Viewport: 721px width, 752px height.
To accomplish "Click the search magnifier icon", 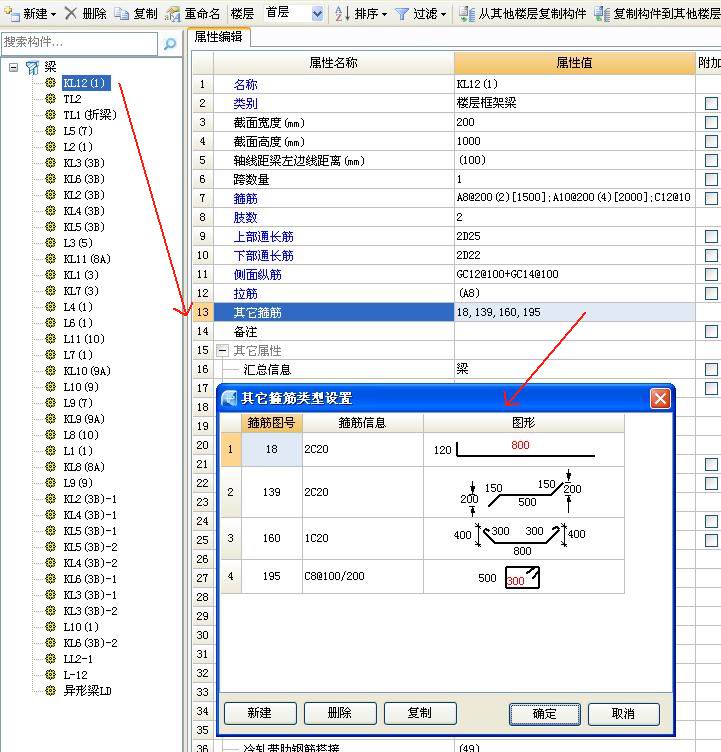I will [170, 44].
